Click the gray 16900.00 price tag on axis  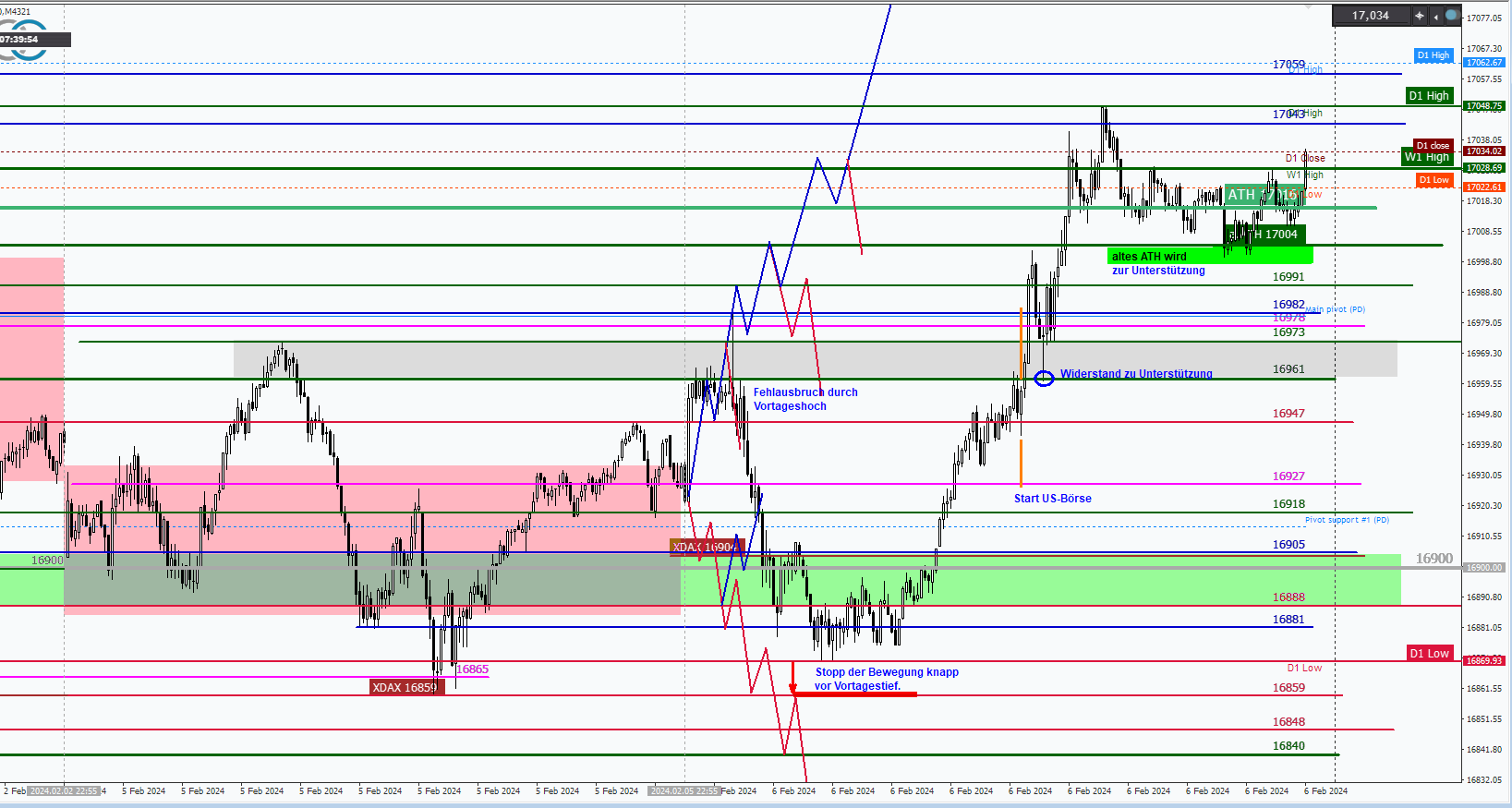tap(1484, 568)
